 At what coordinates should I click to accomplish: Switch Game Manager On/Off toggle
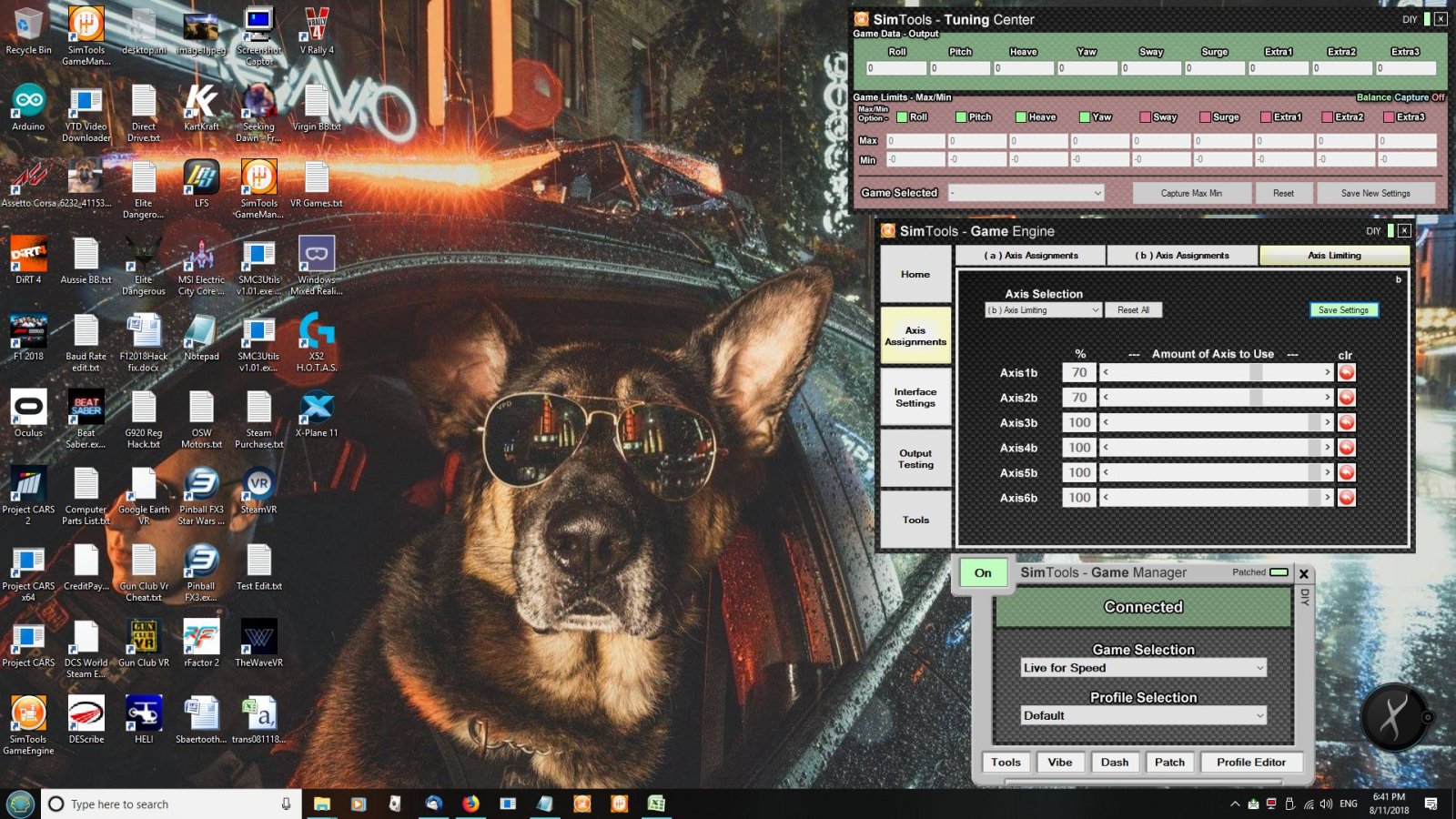click(983, 572)
